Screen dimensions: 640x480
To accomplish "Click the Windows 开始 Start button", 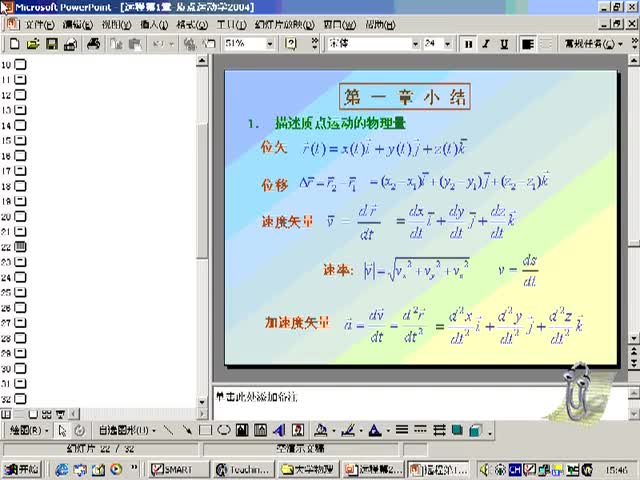I will (x=22, y=469).
